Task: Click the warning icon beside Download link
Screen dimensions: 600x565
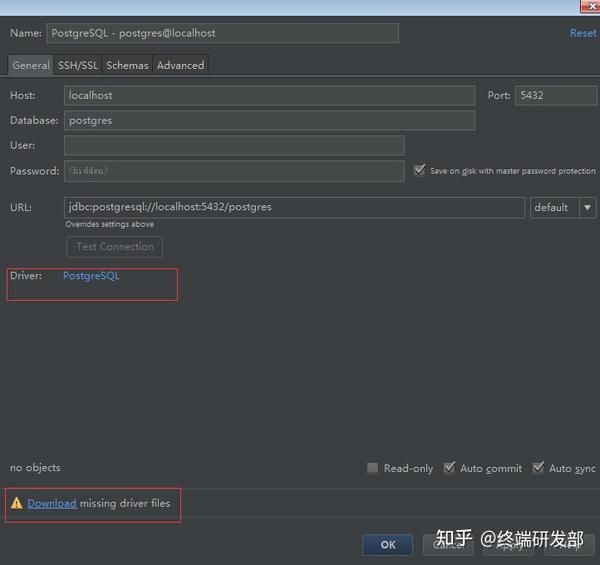Action: coord(17,503)
